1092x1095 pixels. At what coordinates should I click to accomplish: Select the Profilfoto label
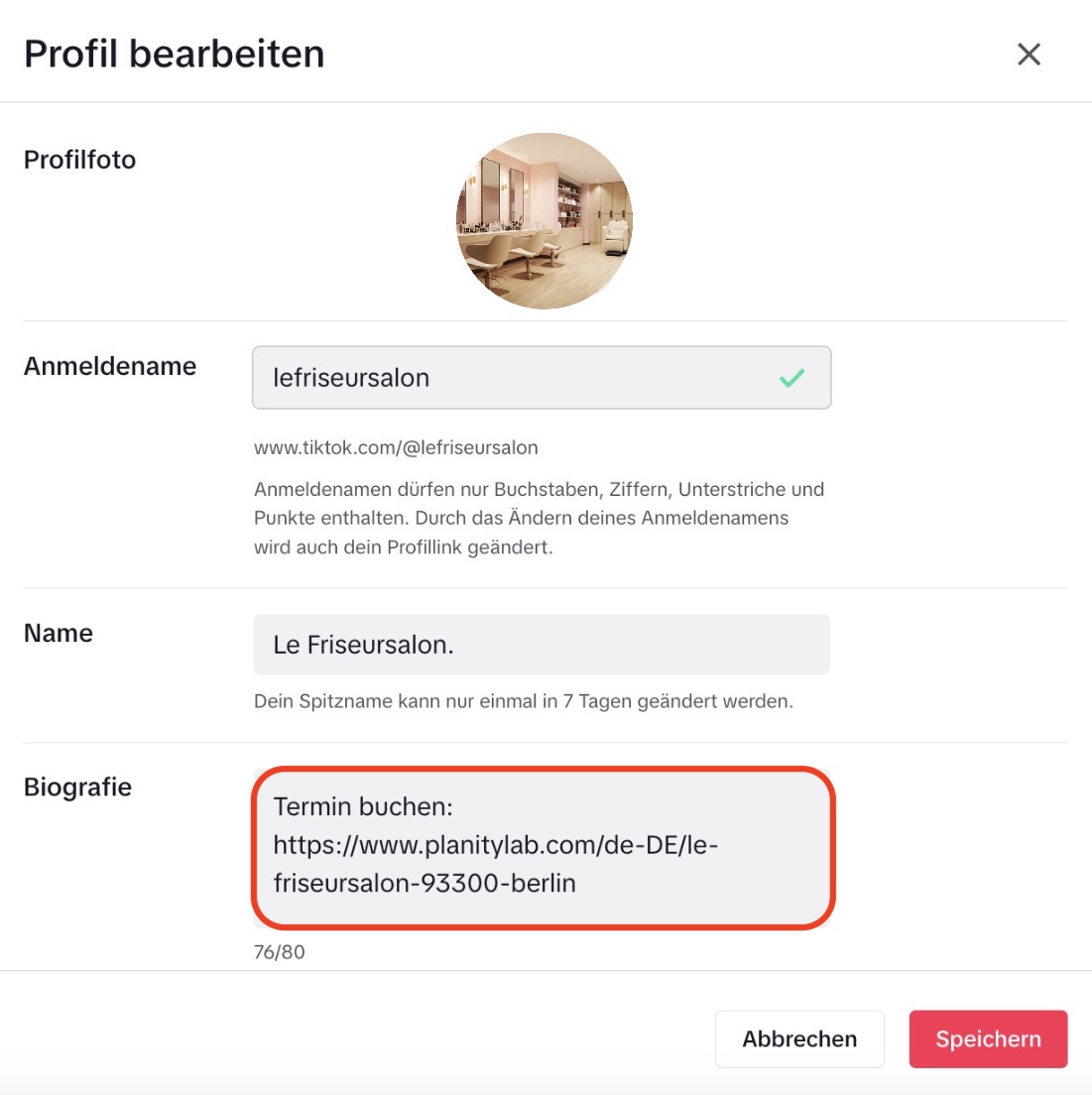point(79,160)
